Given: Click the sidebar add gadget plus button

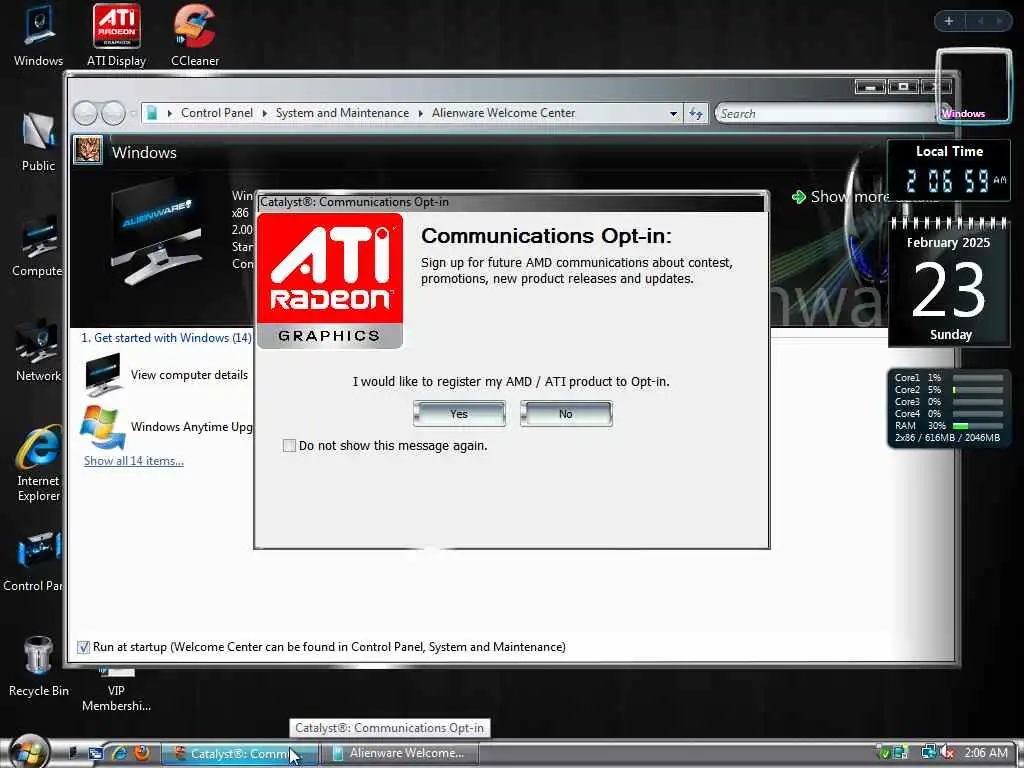Looking at the screenshot, I should click(x=949, y=21).
